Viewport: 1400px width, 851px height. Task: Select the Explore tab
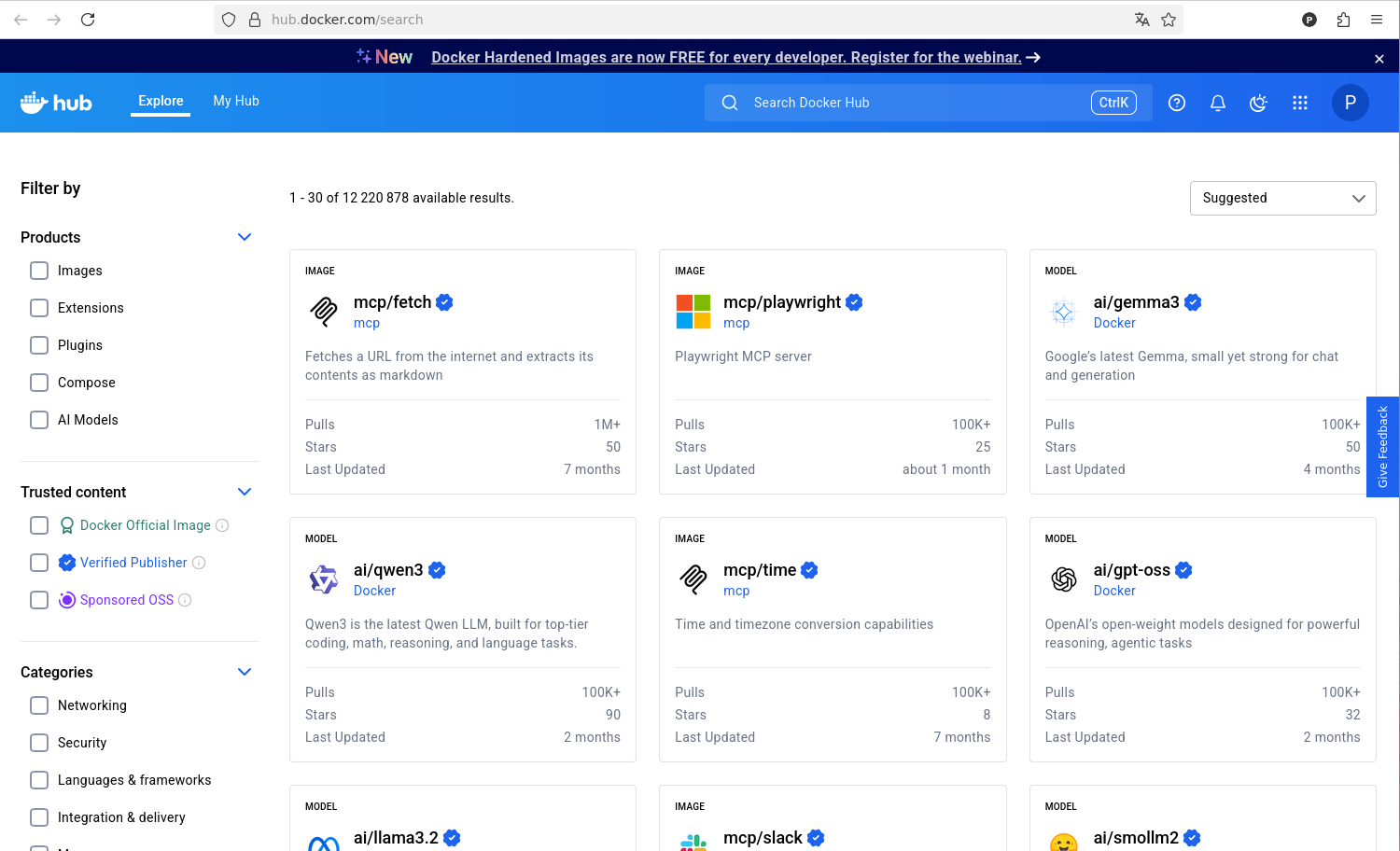coord(161,101)
